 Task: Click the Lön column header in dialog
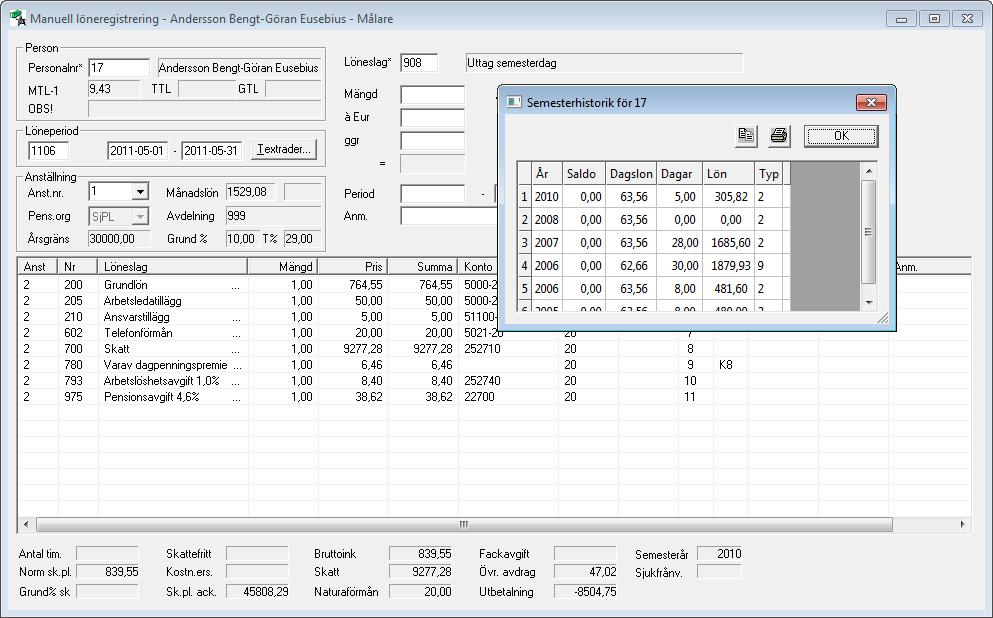pos(728,173)
